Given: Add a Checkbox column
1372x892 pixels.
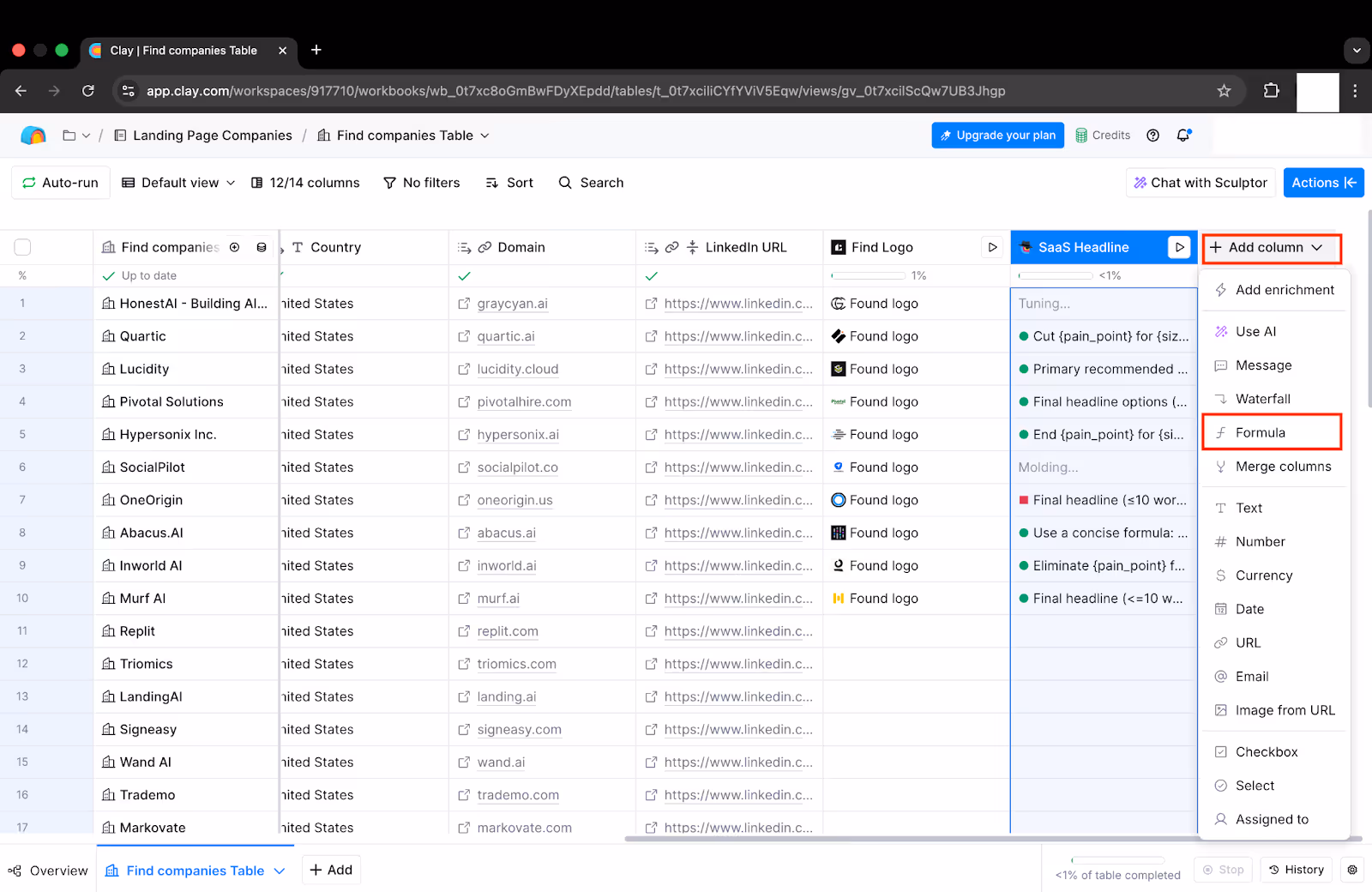Looking at the screenshot, I should pos(1274,752).
